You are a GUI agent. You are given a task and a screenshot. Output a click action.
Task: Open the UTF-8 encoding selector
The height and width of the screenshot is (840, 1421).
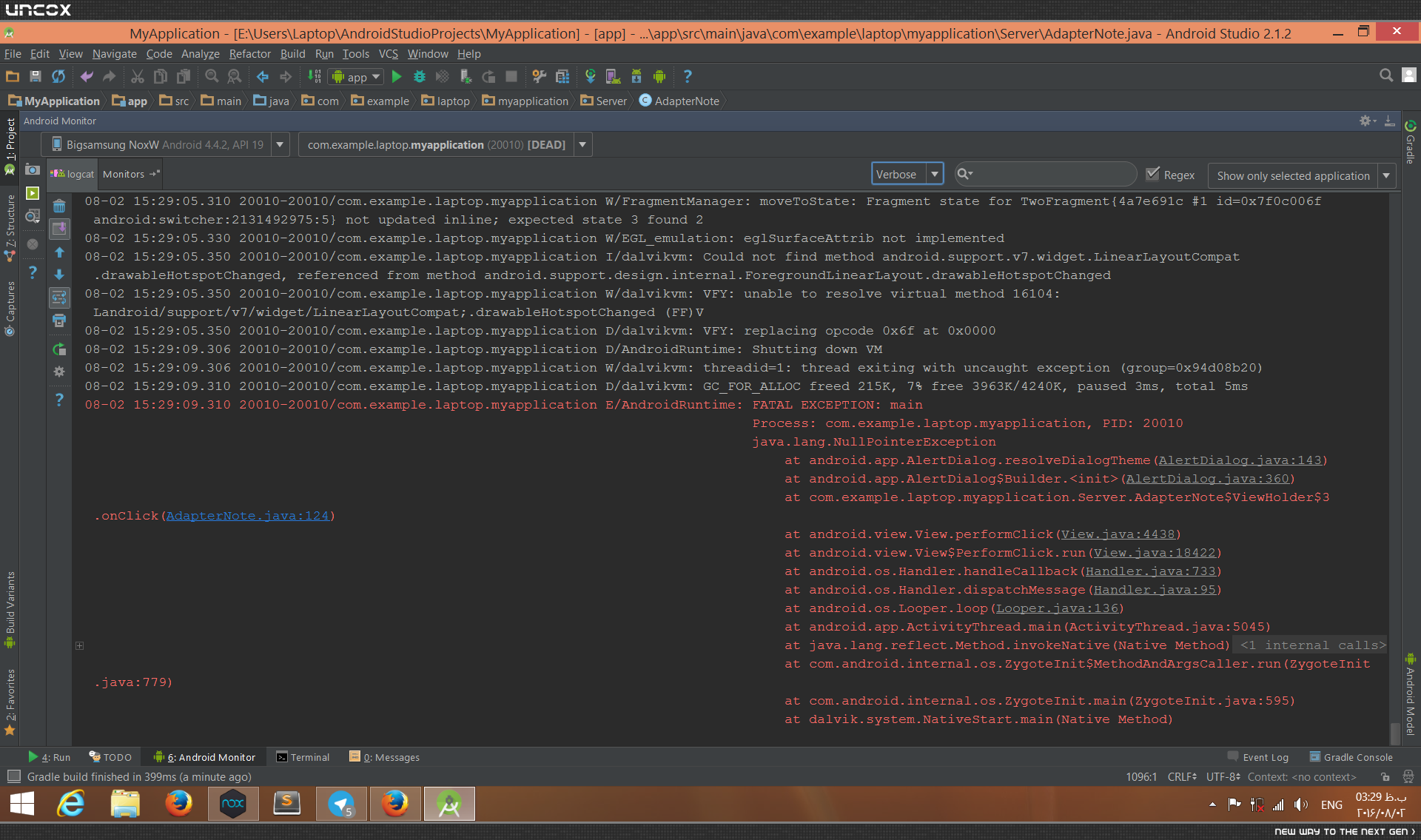[1223, 776]
